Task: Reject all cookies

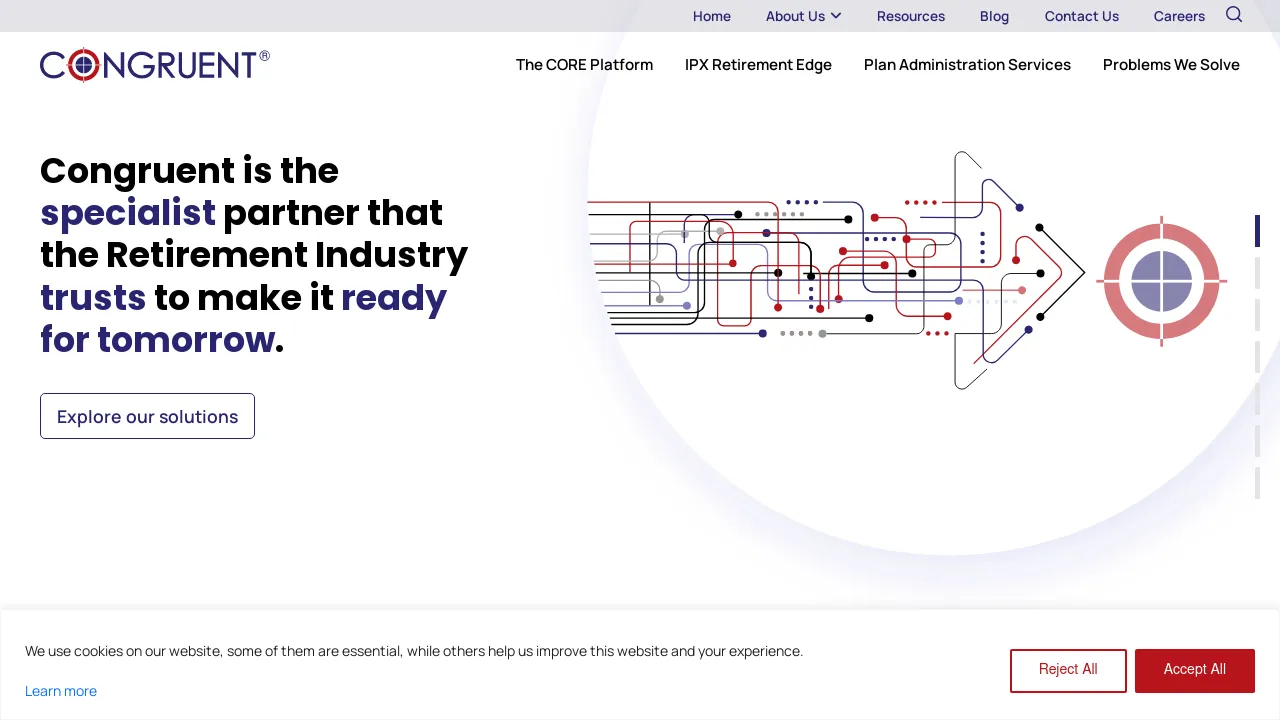Action: coord(1068,670)
